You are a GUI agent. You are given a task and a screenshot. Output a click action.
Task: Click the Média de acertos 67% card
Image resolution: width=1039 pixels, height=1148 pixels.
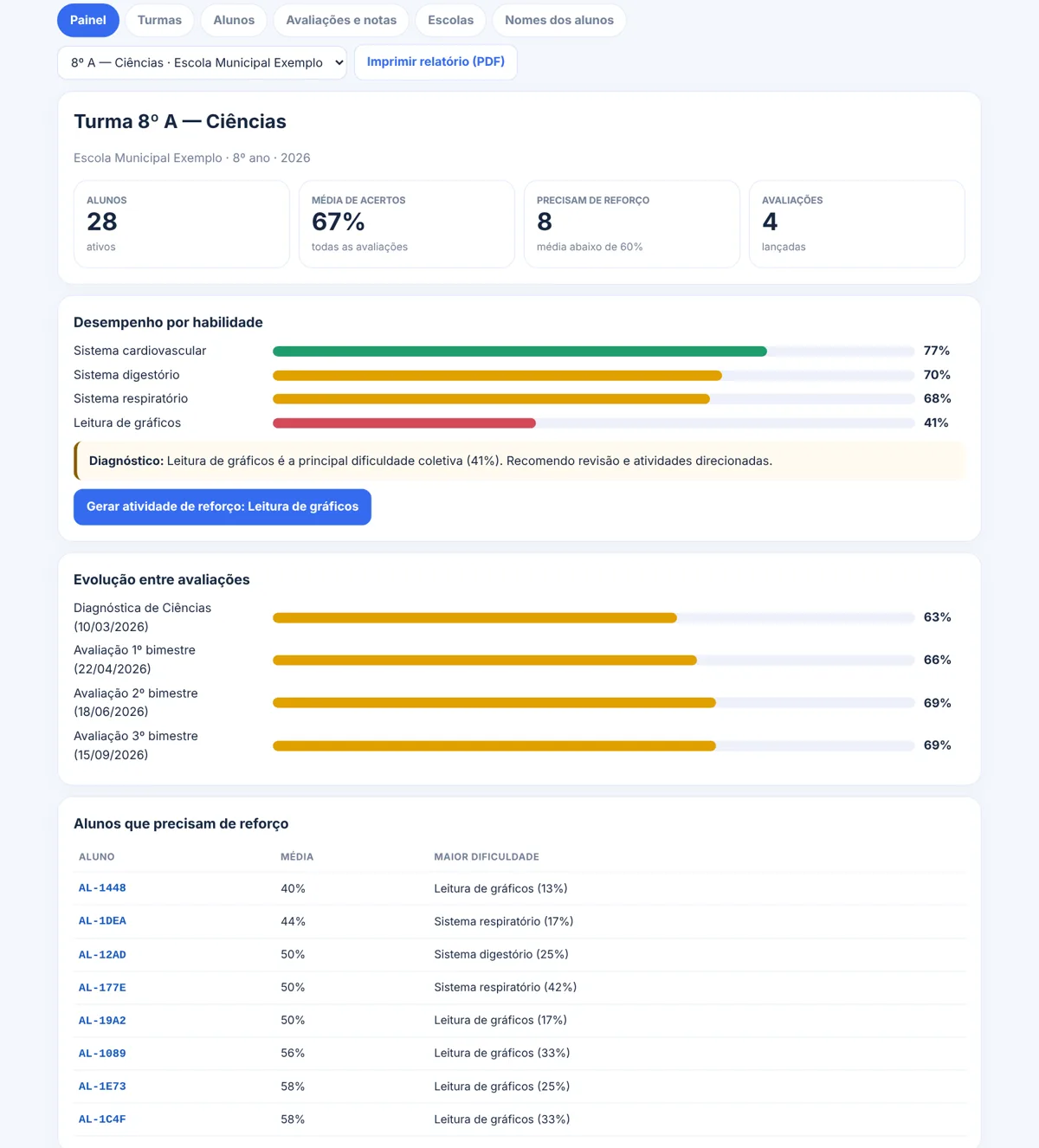click(x=407, y=224)
